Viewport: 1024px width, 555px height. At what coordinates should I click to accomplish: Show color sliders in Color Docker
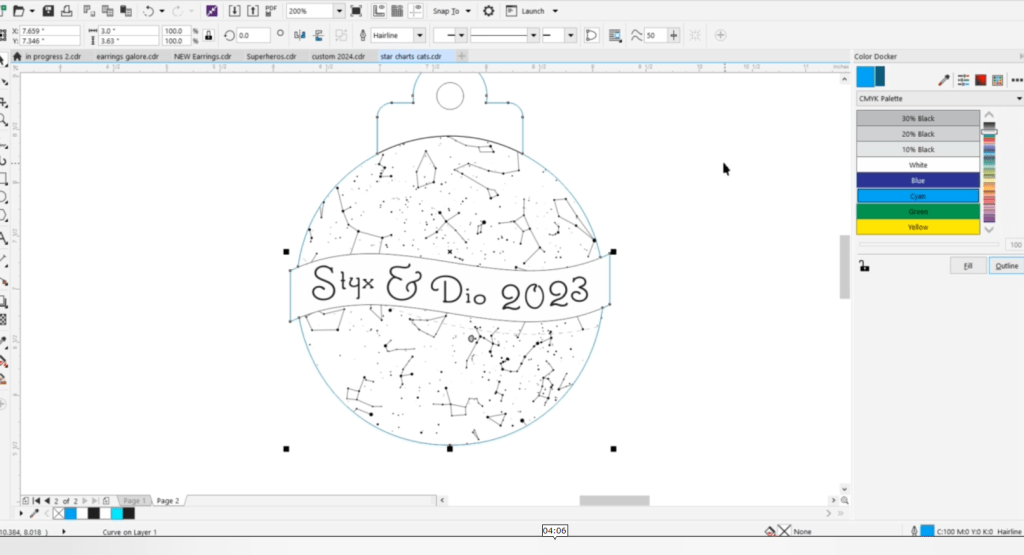(963, 80)
